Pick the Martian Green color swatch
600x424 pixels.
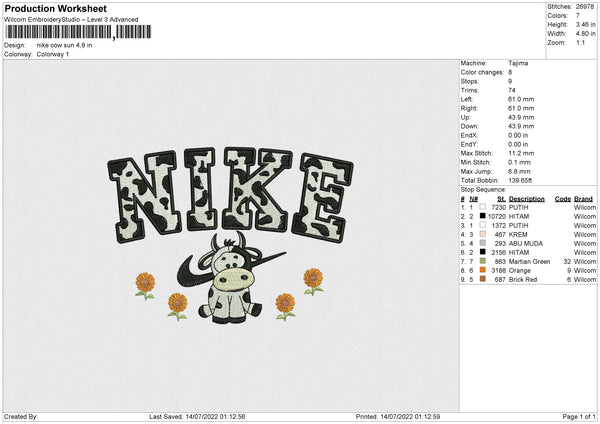coord(483,261)
